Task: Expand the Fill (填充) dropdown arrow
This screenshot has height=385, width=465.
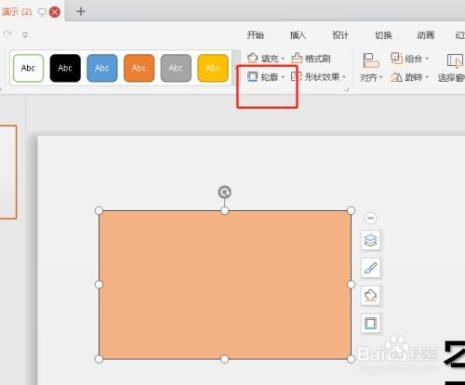Action: point(283,59)
